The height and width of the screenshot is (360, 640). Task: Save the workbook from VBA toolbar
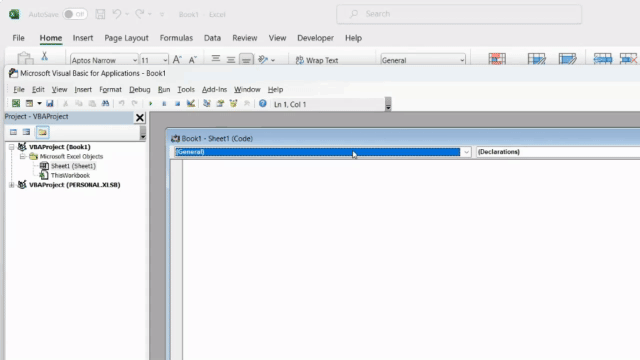click(50, 104)
